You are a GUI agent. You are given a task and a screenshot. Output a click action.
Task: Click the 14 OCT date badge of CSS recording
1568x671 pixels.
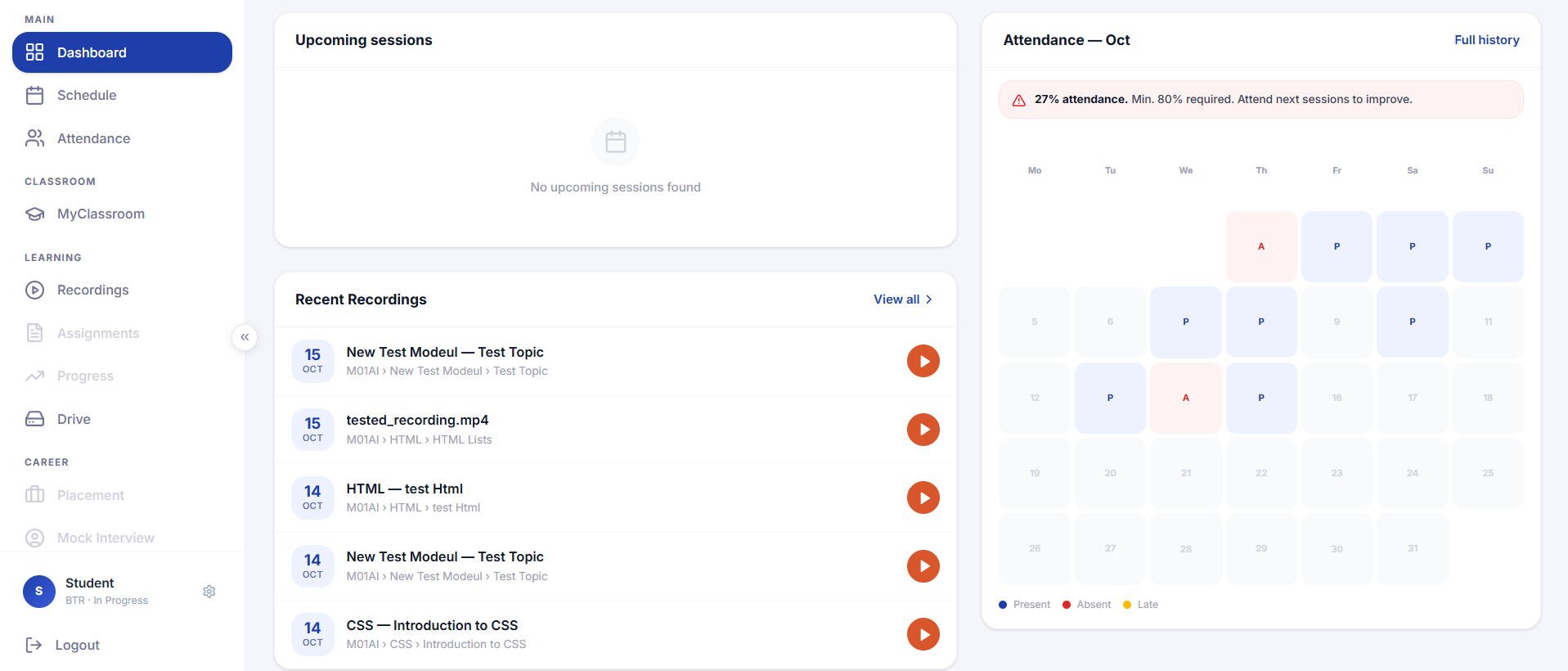(312, 634)
